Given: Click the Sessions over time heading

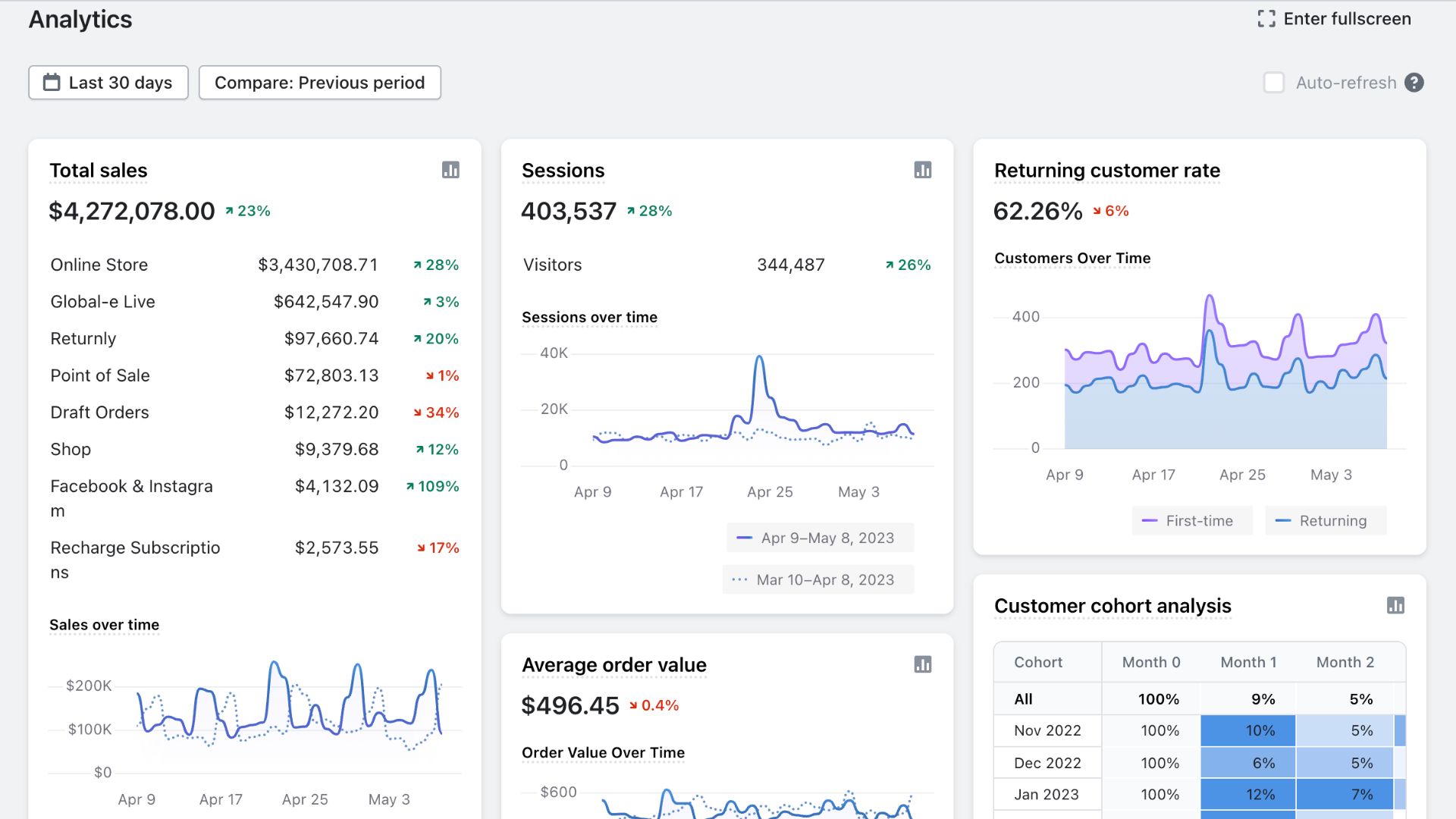Looking at the screenshot, I should pos(589,317).
